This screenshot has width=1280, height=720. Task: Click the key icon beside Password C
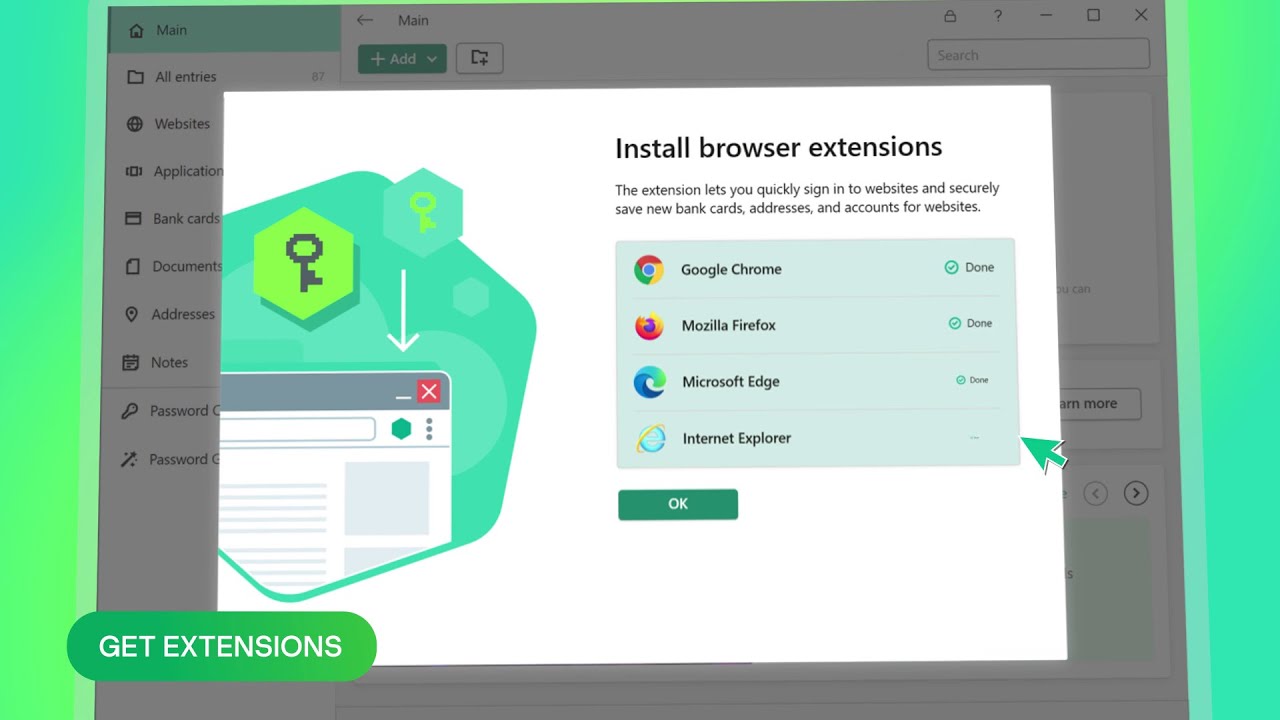129,411
